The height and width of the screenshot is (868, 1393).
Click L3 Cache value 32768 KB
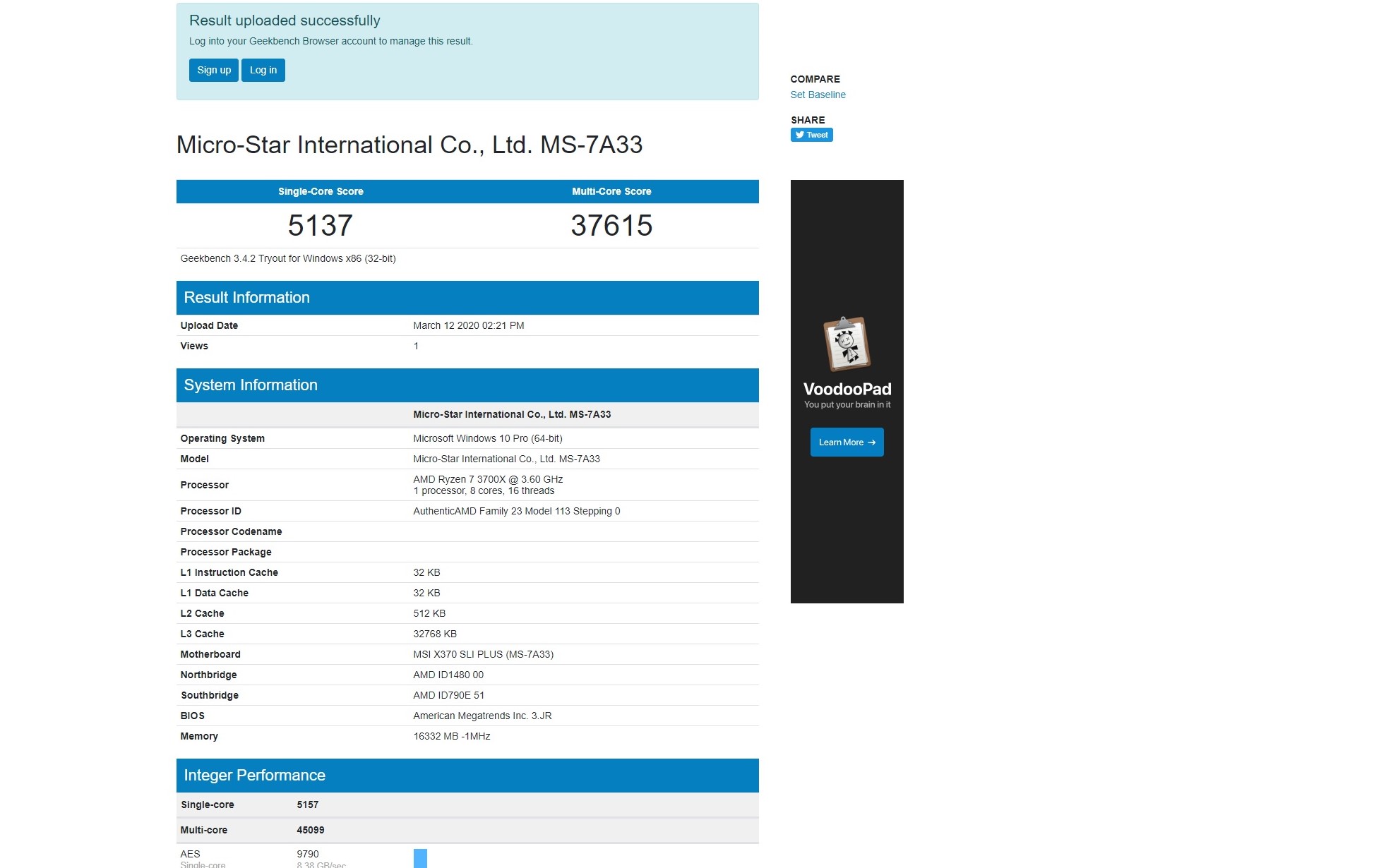(435, 634)
